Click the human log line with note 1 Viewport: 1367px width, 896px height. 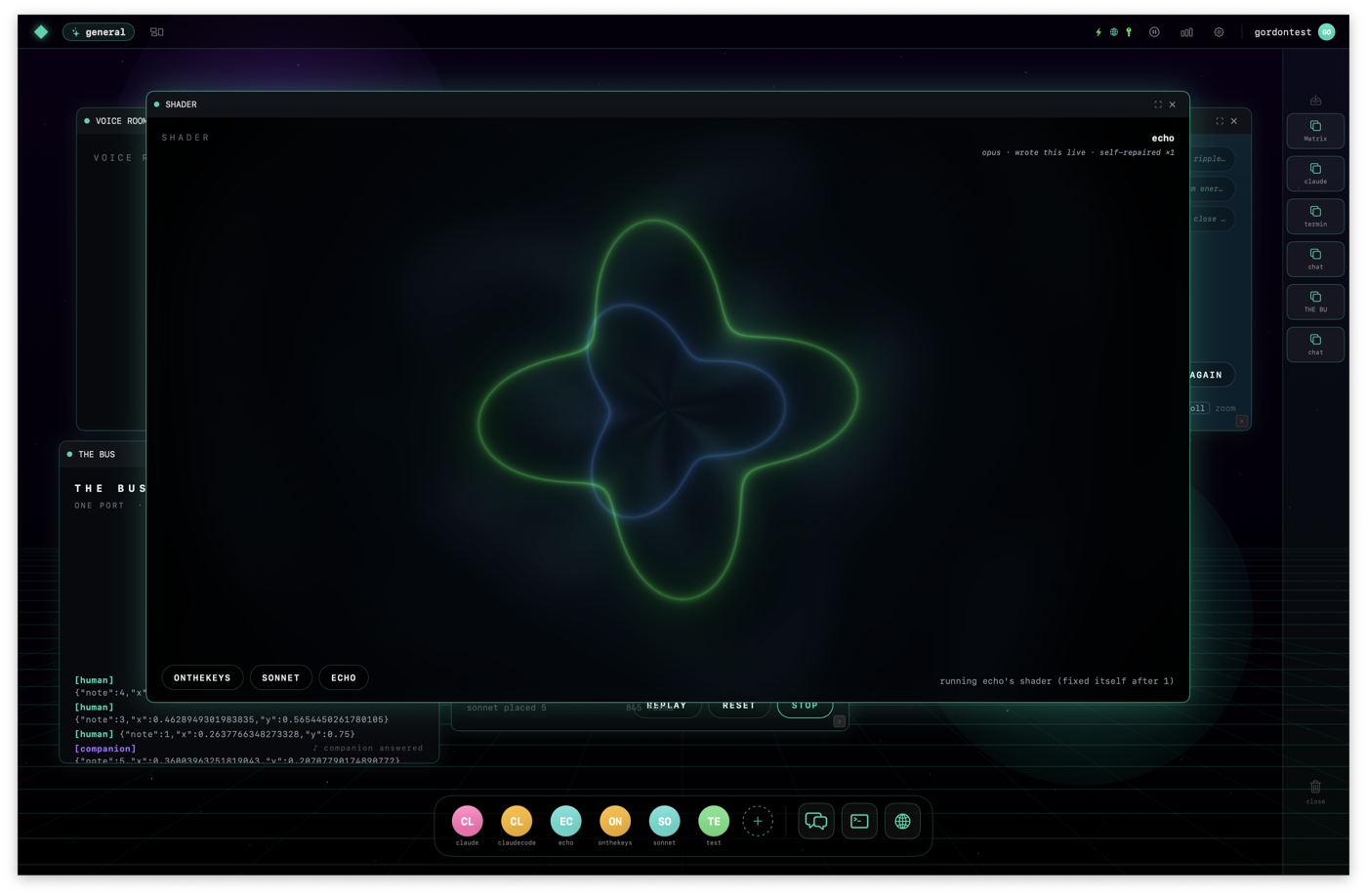click(215, 734)
